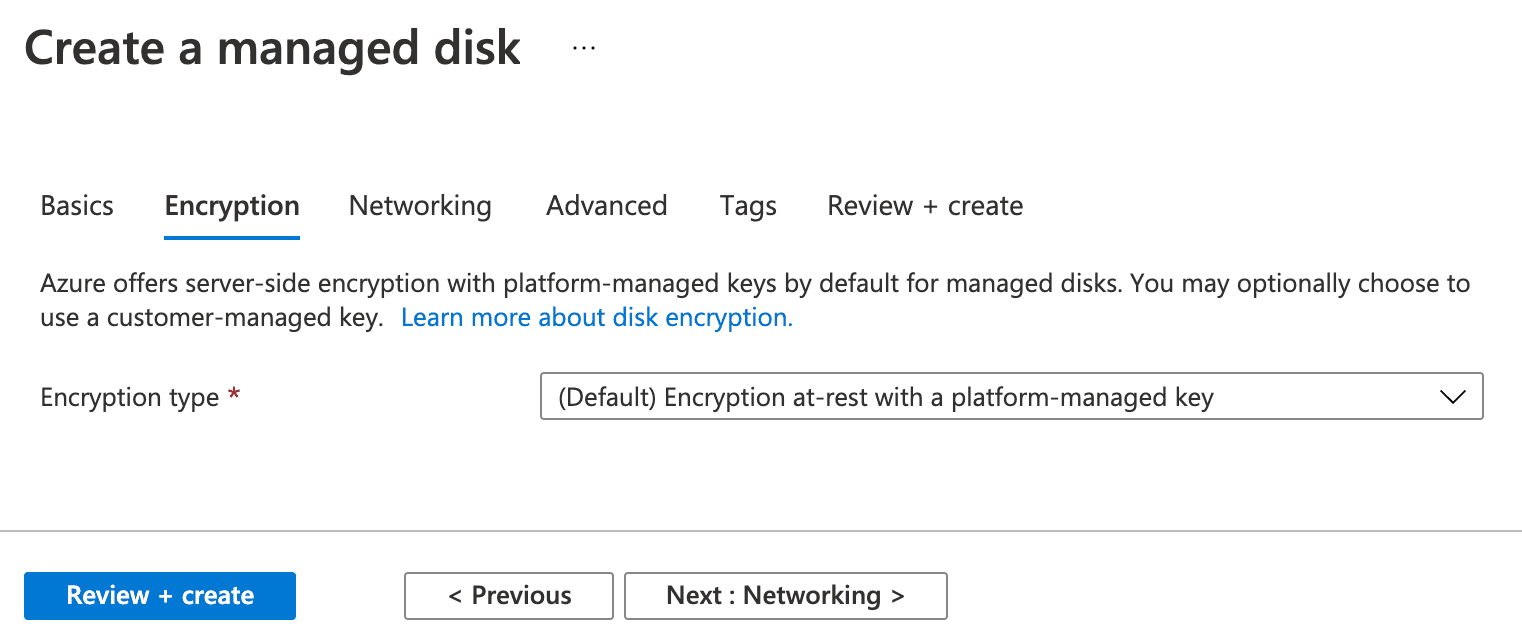Open the ellipsis menu beside the page title

pyautogui.click(x=582, y=47)
